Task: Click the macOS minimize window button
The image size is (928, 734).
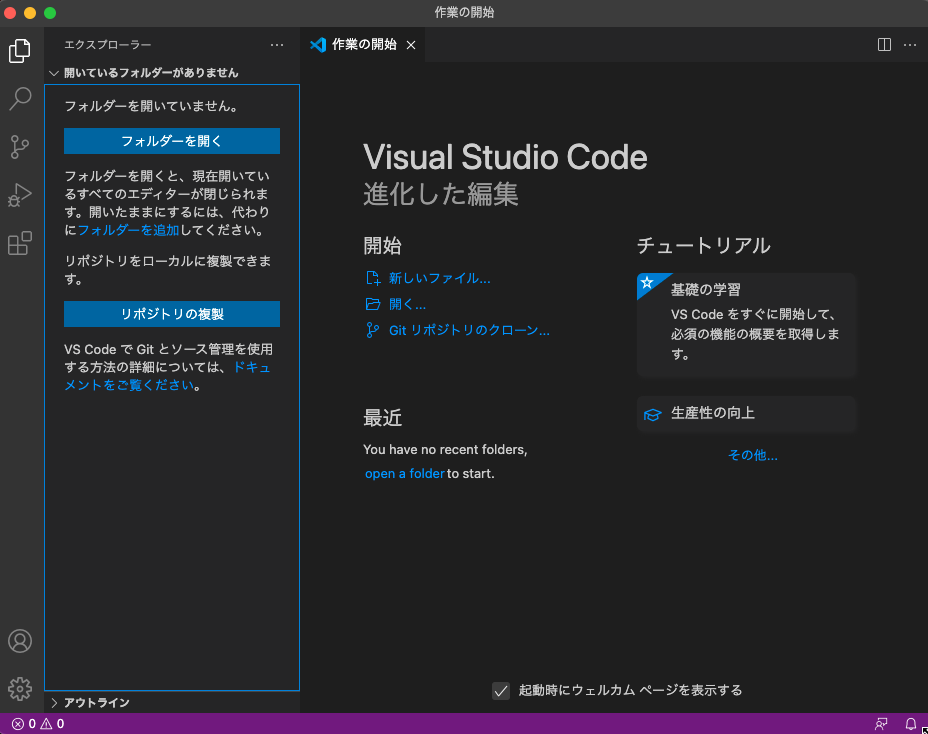Action: point(30,12)
